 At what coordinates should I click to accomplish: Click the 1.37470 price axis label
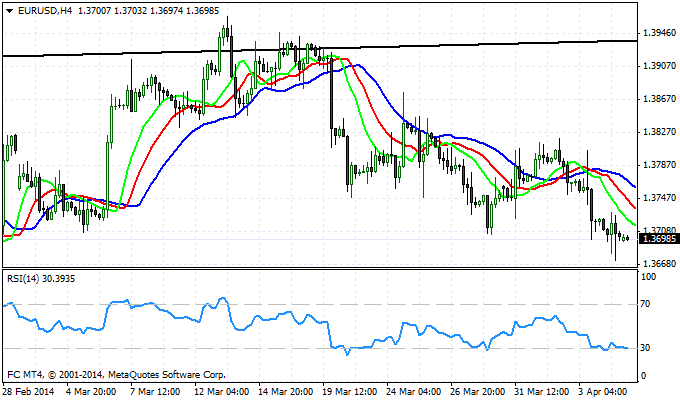coord(659,198)
